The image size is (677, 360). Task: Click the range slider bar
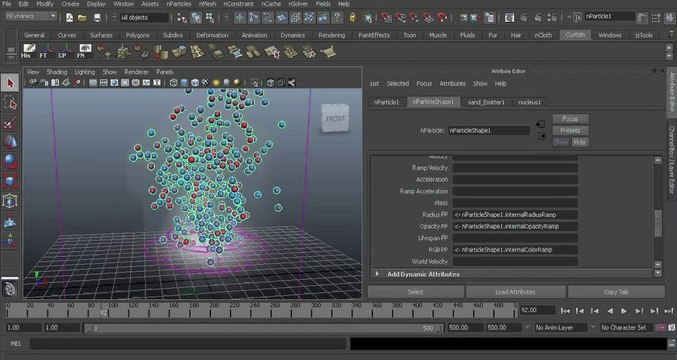[x=263, y=328]
